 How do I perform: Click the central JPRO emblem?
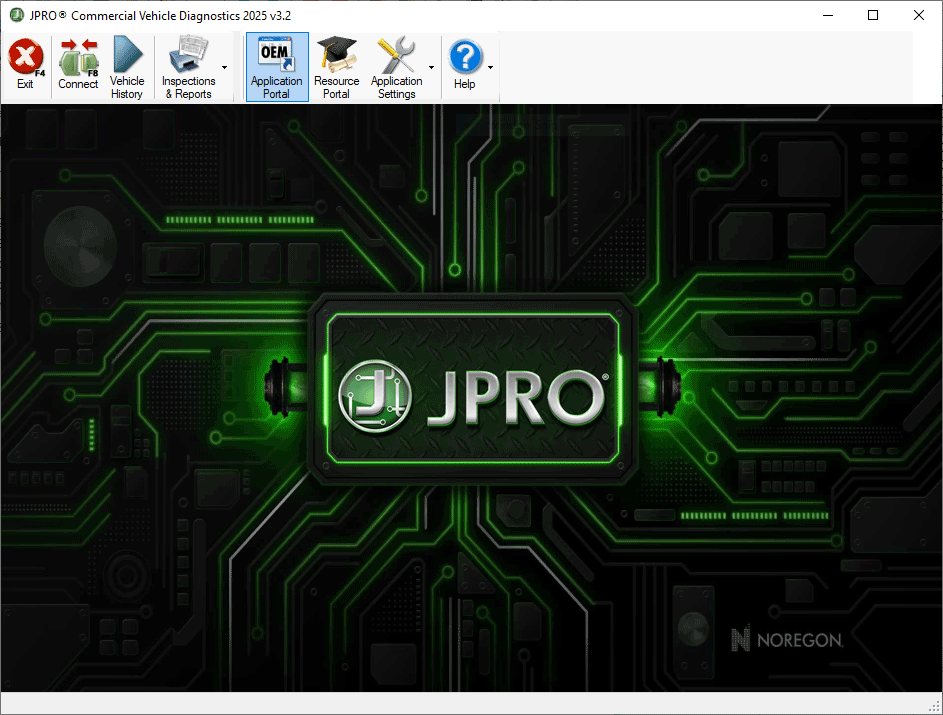pyautogui.click(x=471, y=391)
